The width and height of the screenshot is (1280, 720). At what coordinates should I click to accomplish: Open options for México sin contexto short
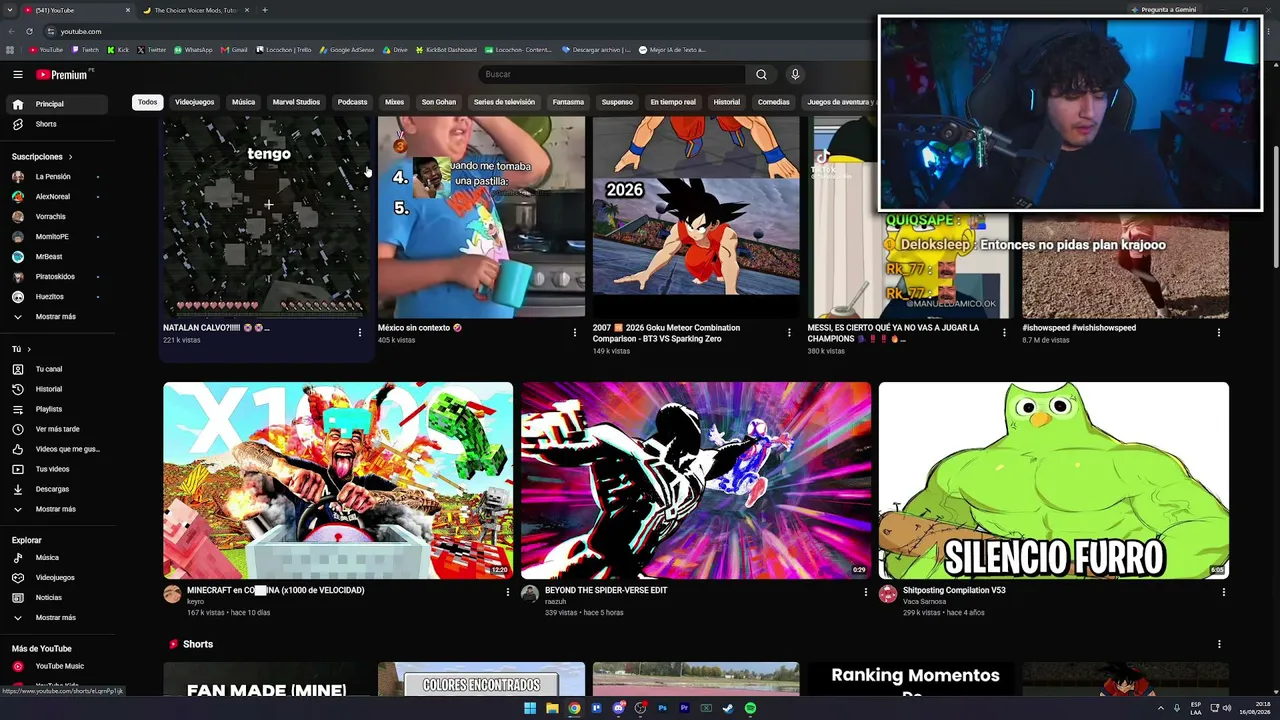tap(575, 332)
